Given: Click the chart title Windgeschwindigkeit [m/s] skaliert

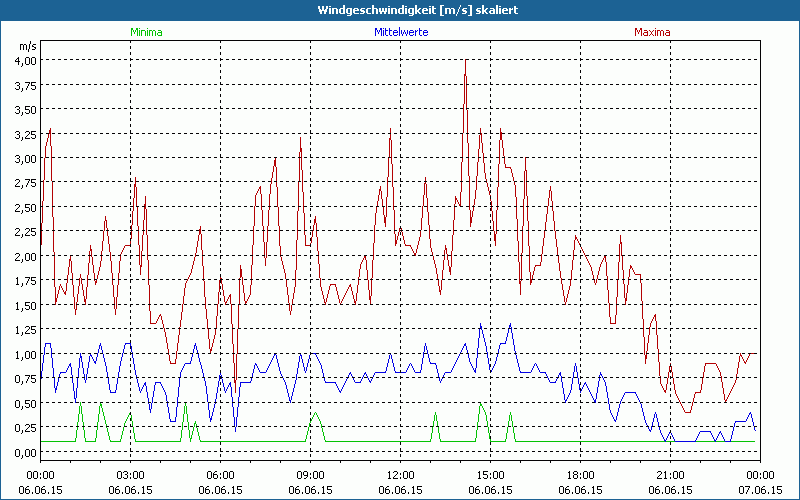Looking at the screenshot, I should click(x=400, y=9).
